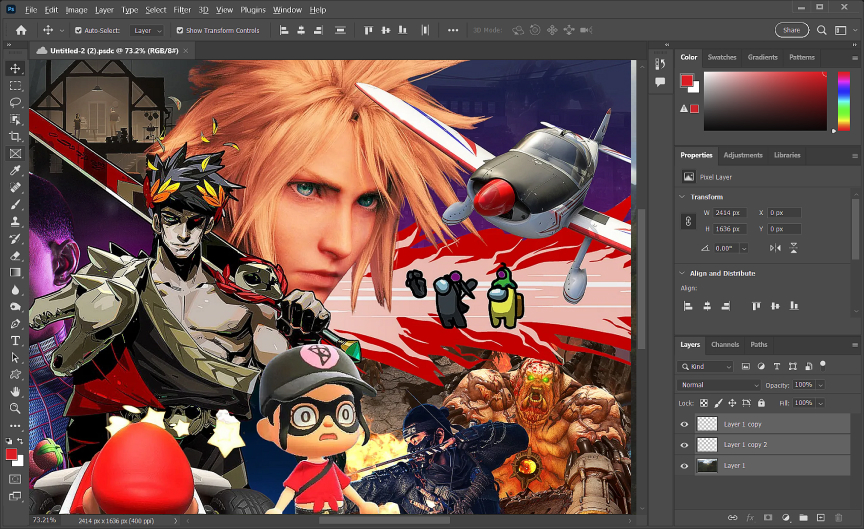Open the Search icon near Share
Screen dimensions: 864x529
[x=822, y=30]
